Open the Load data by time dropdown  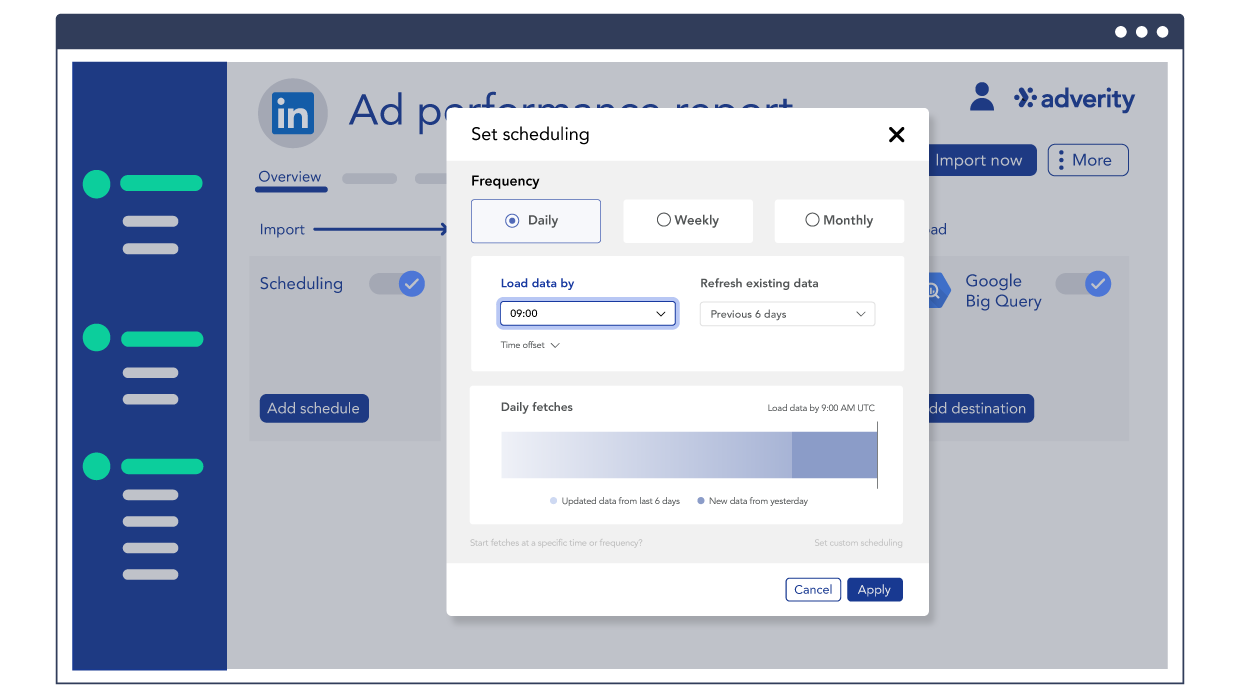click(587, 314)
